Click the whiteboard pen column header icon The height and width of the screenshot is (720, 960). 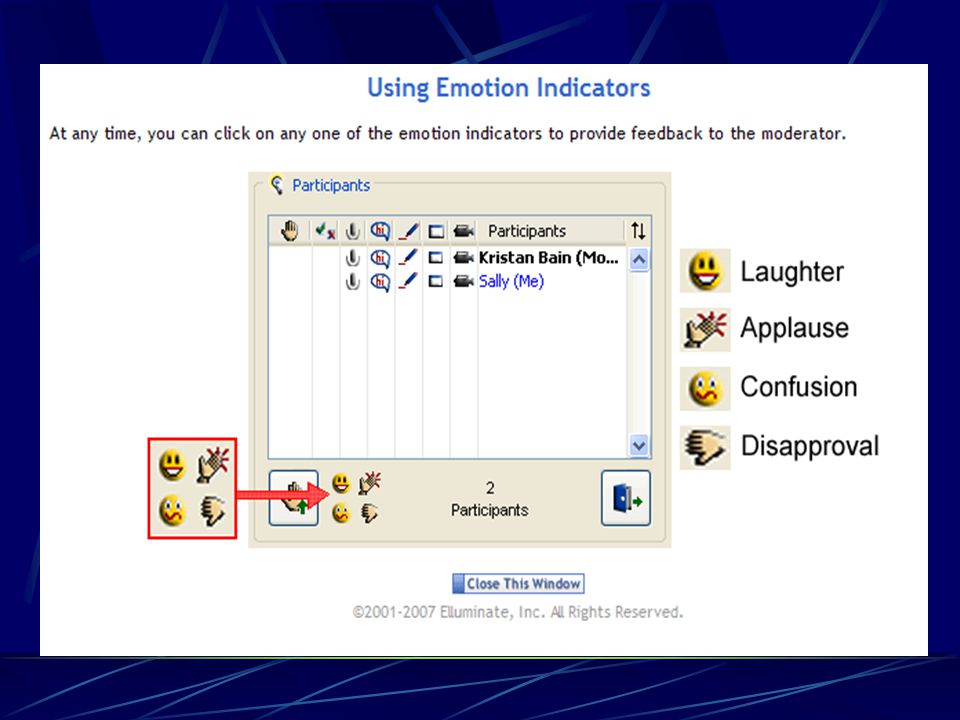408,231
